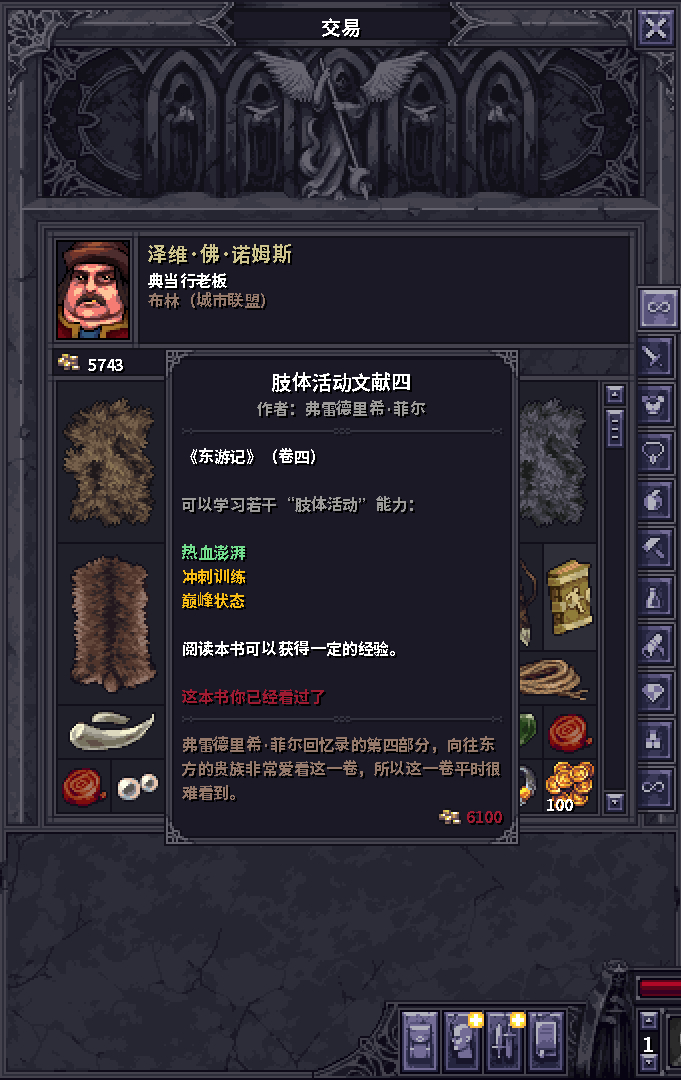Viewport: 681px width, 1080px height.
Task: Open the skills panel crossed swords button
Action: [x=504, y=1041]
